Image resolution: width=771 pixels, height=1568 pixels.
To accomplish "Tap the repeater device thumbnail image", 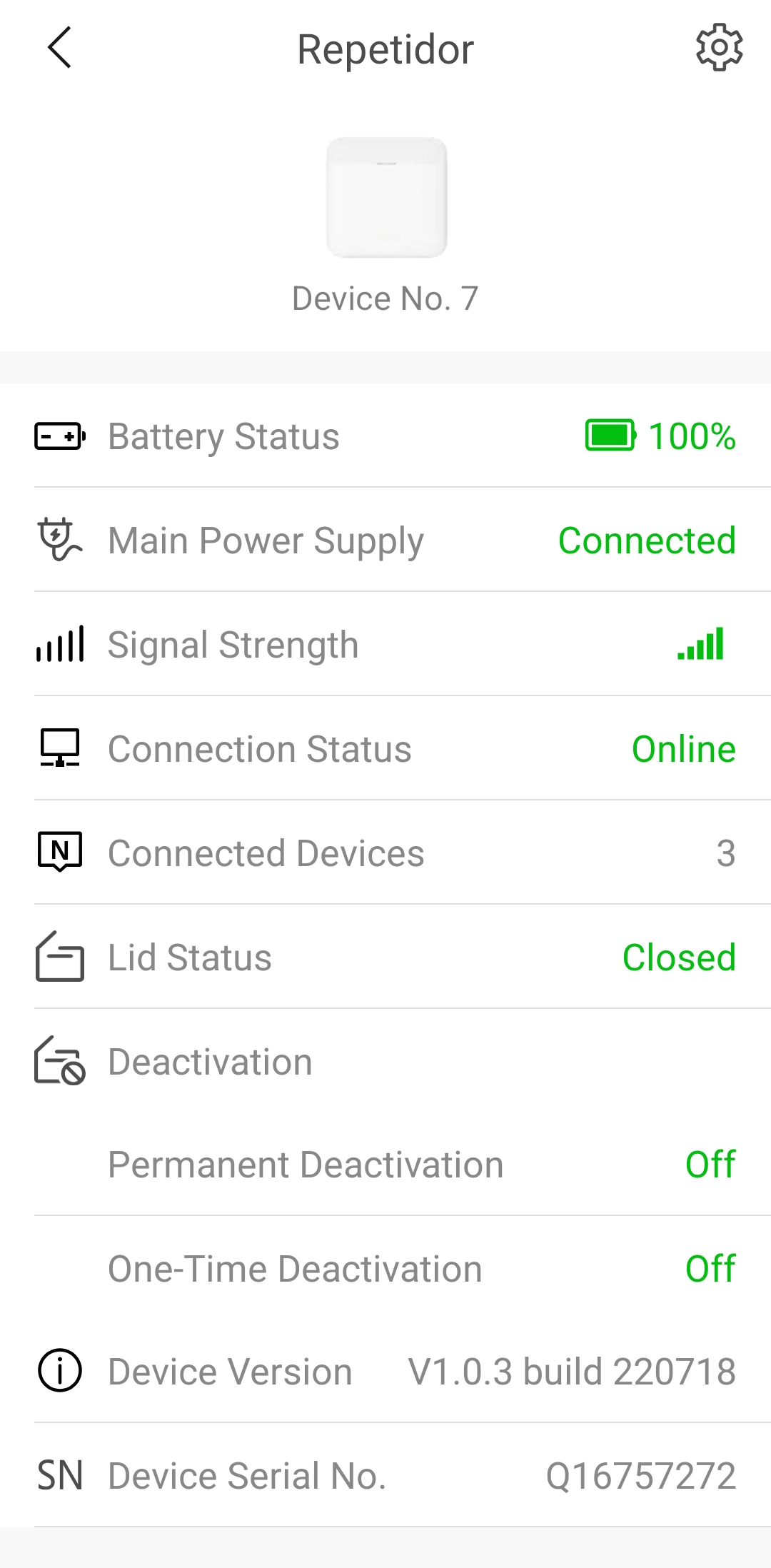I will tap(386, 197).
